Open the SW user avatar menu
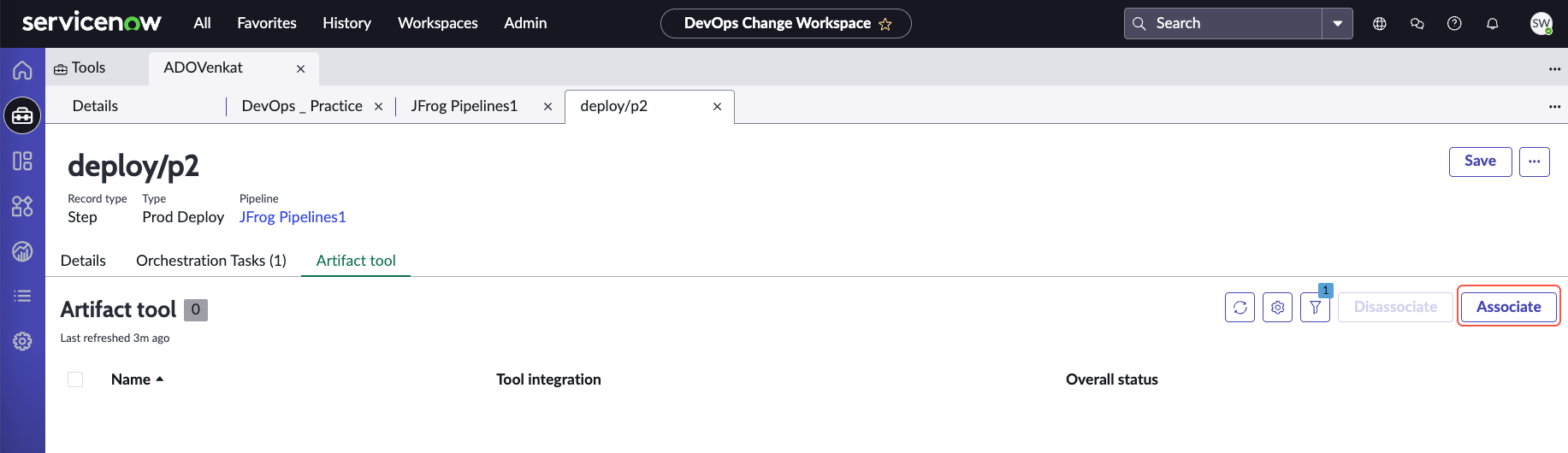The width and height of the screenshot is (1568, 453). (1541, 24)
